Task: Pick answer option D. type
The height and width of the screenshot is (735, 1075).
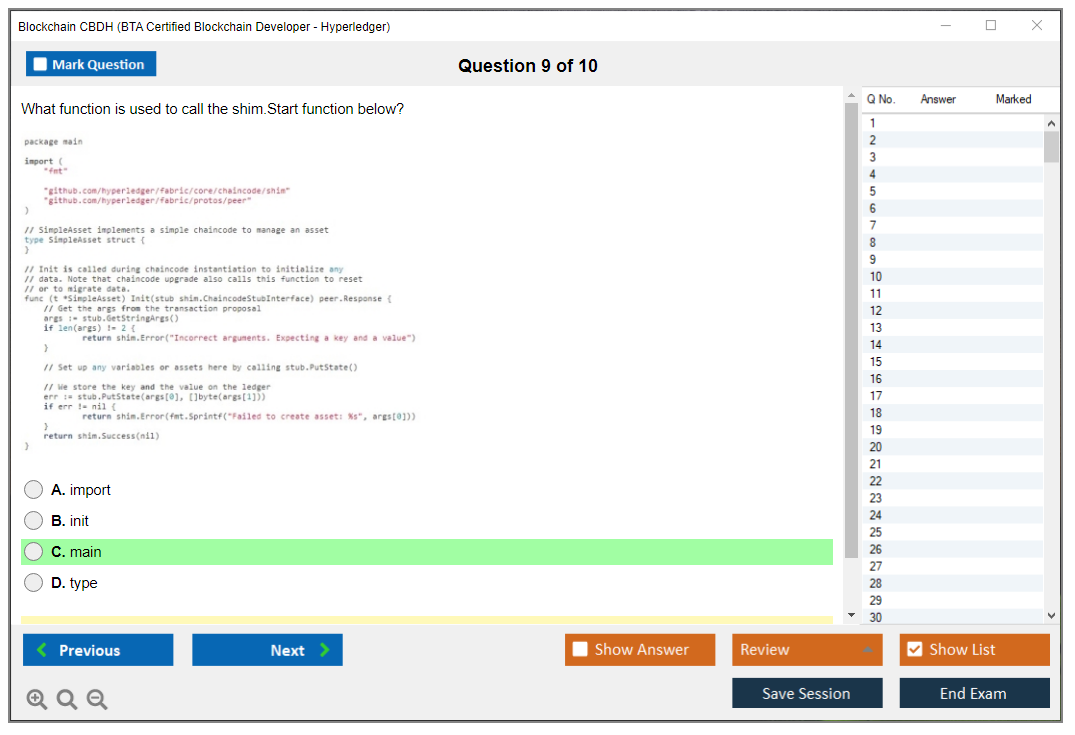Action: [x=34, y=583]
